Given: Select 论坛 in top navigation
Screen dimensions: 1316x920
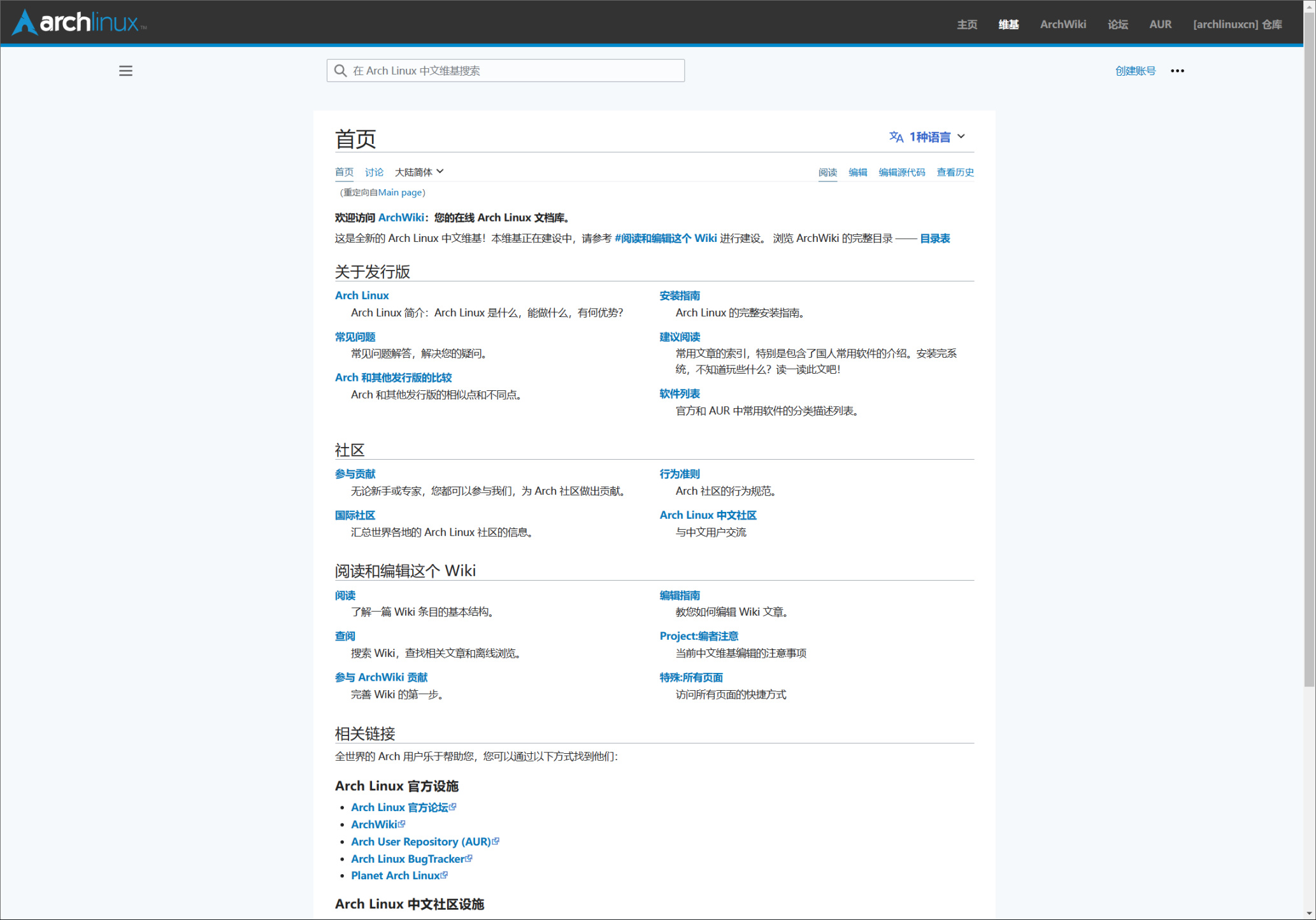Looking at the screenshot, I should [1117, 24].
